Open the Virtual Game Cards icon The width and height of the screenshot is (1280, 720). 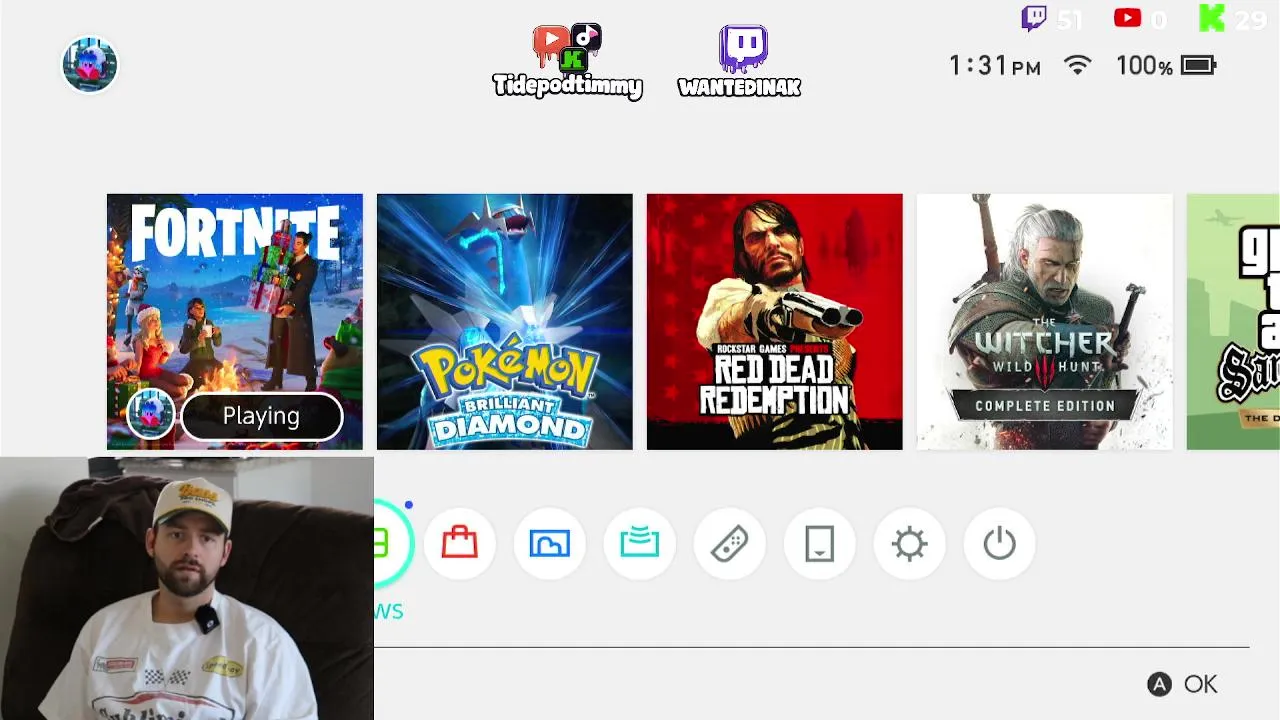point(820,543)
